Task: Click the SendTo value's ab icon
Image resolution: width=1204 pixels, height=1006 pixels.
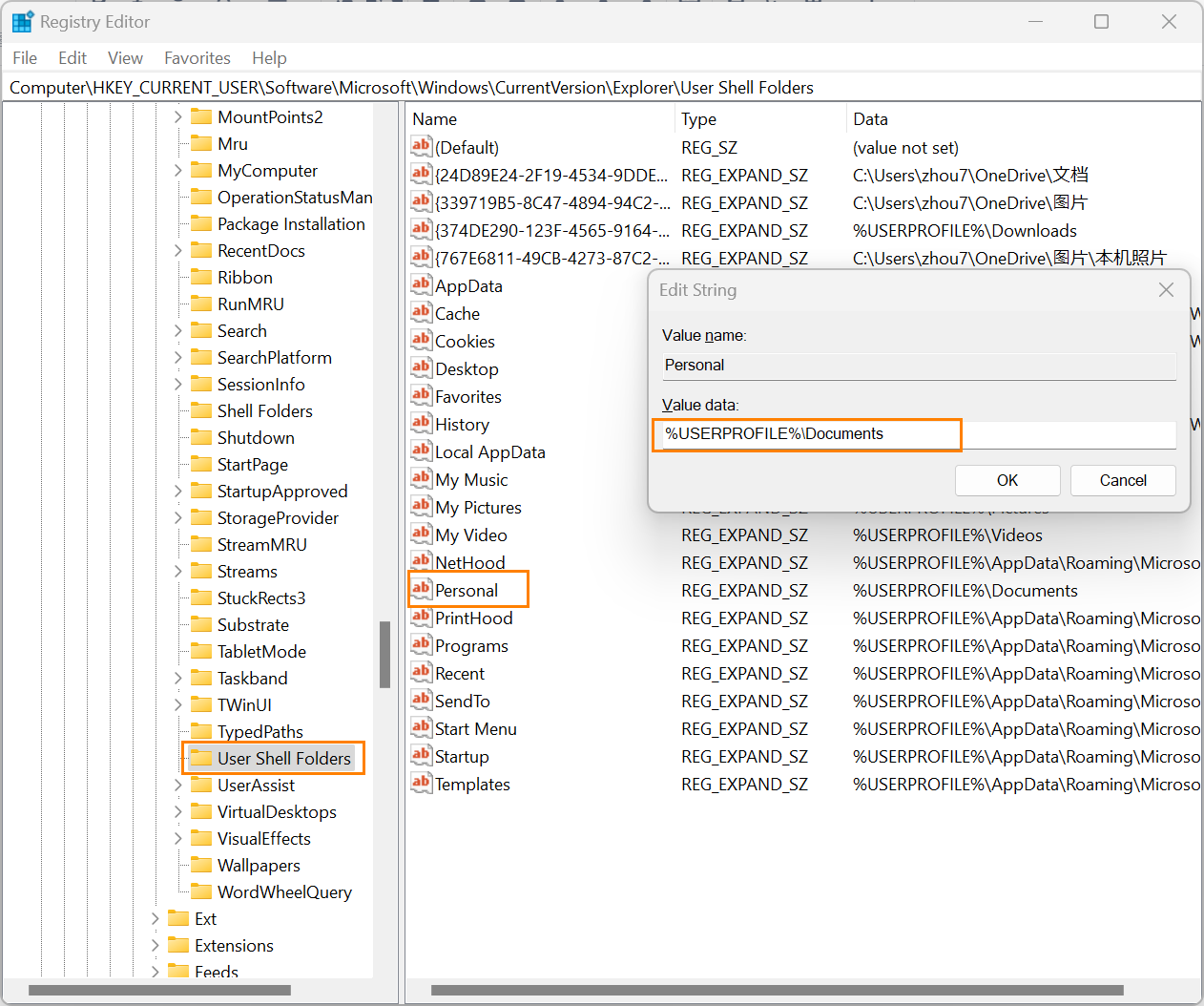Action: pos(422,700)
